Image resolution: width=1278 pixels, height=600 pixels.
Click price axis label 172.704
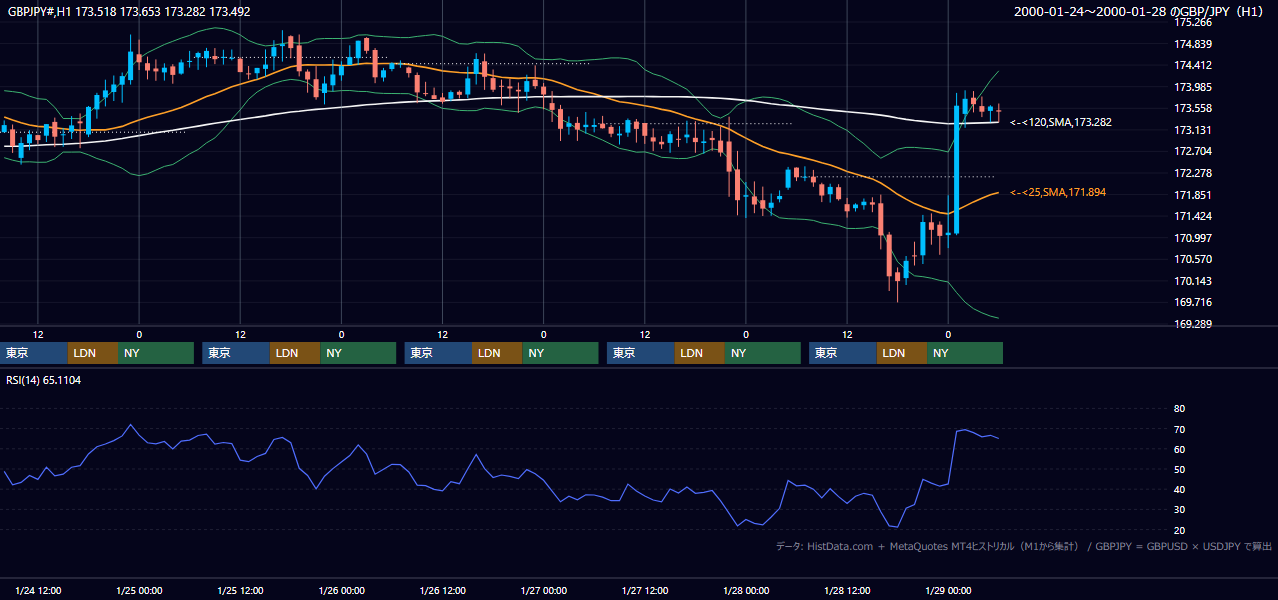(x=1191, y=151)
